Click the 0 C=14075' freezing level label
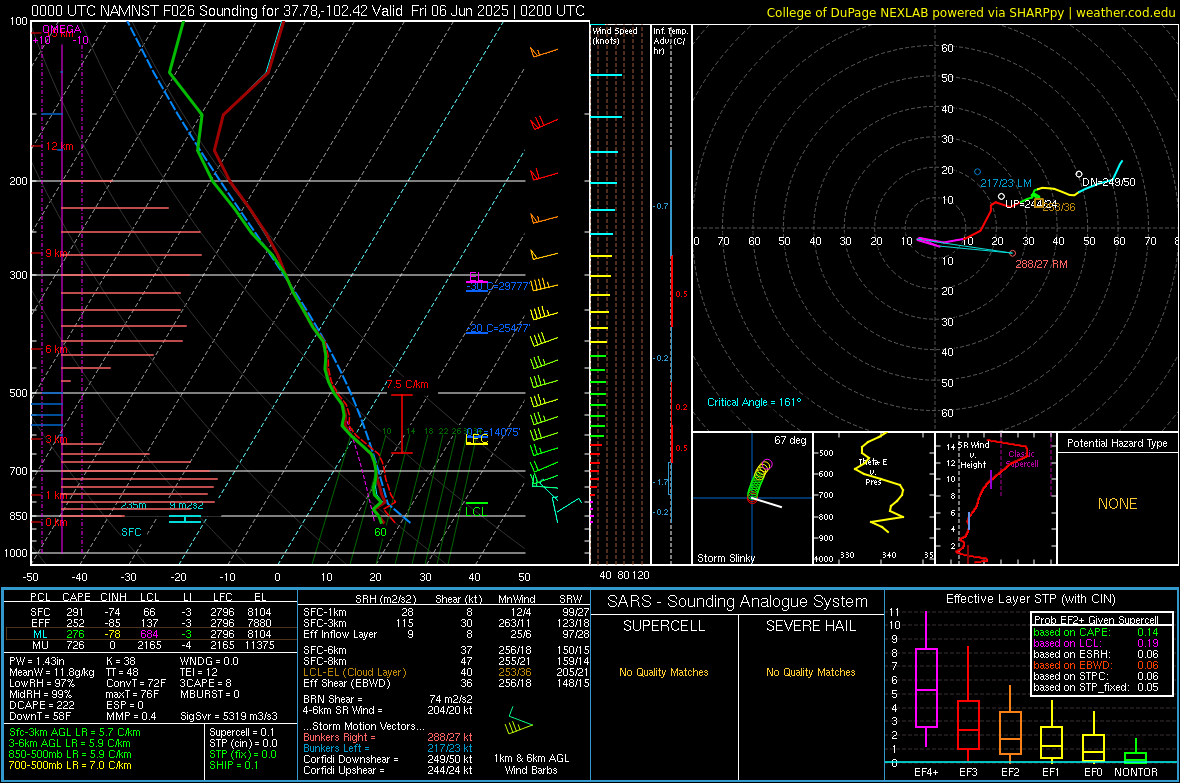Viewport: 1180px width, 783px height. coord(493,432)
